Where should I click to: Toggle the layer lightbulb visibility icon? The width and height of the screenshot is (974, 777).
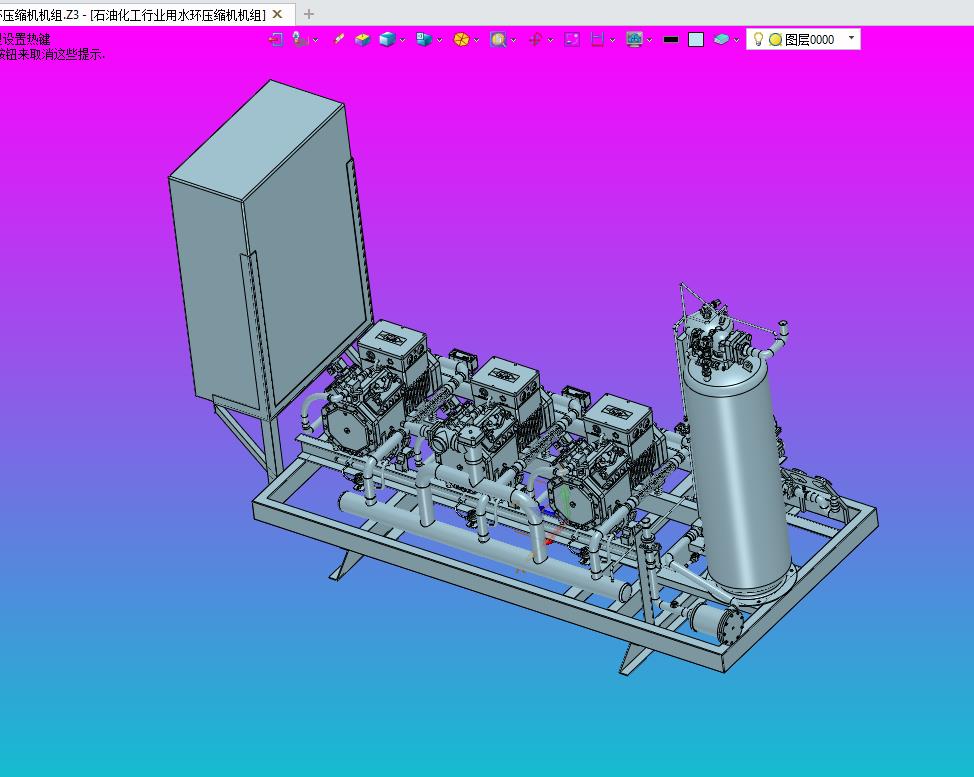[x=758, y=39]
